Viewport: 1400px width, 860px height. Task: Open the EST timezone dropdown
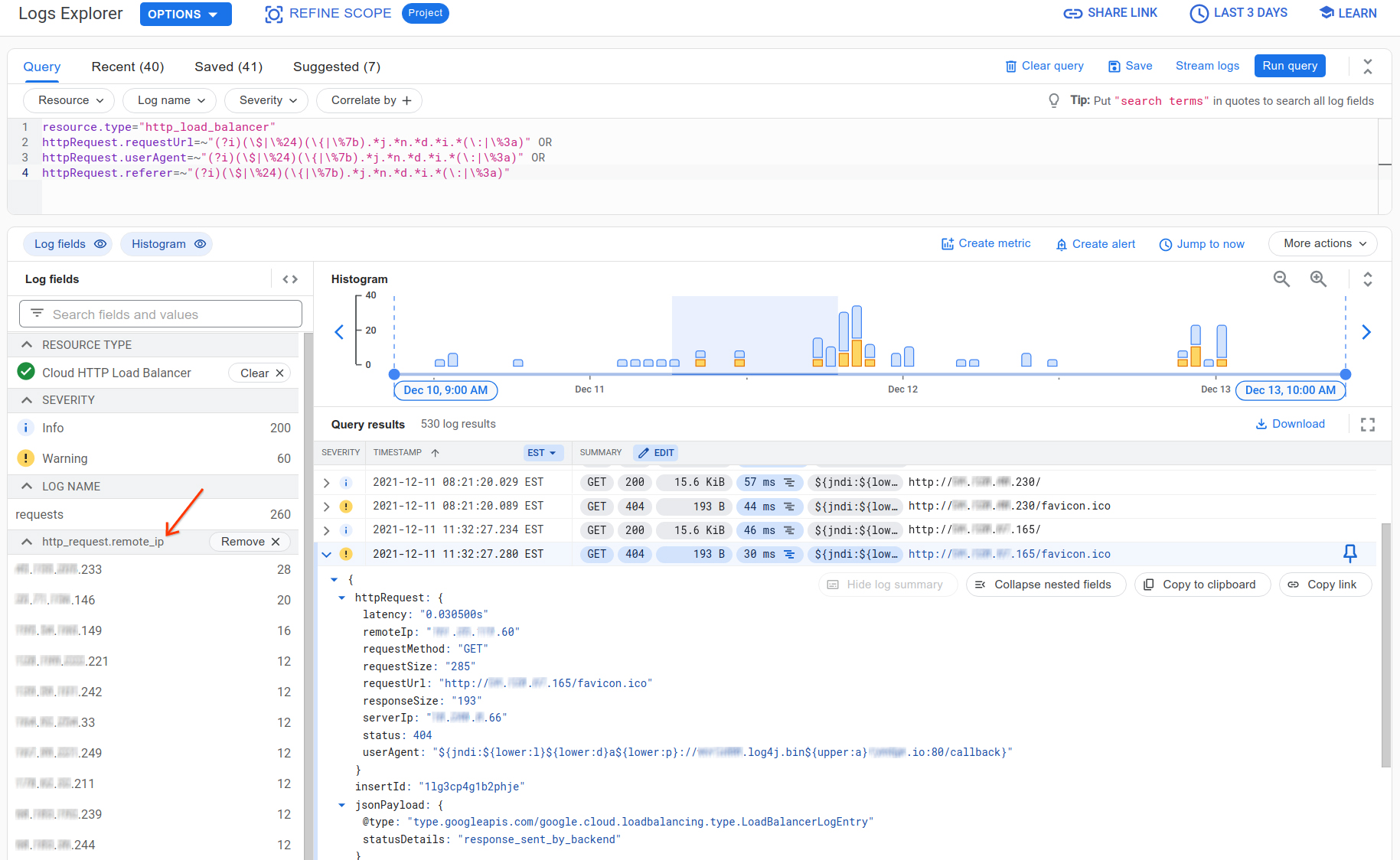click(x=543, y=452)
